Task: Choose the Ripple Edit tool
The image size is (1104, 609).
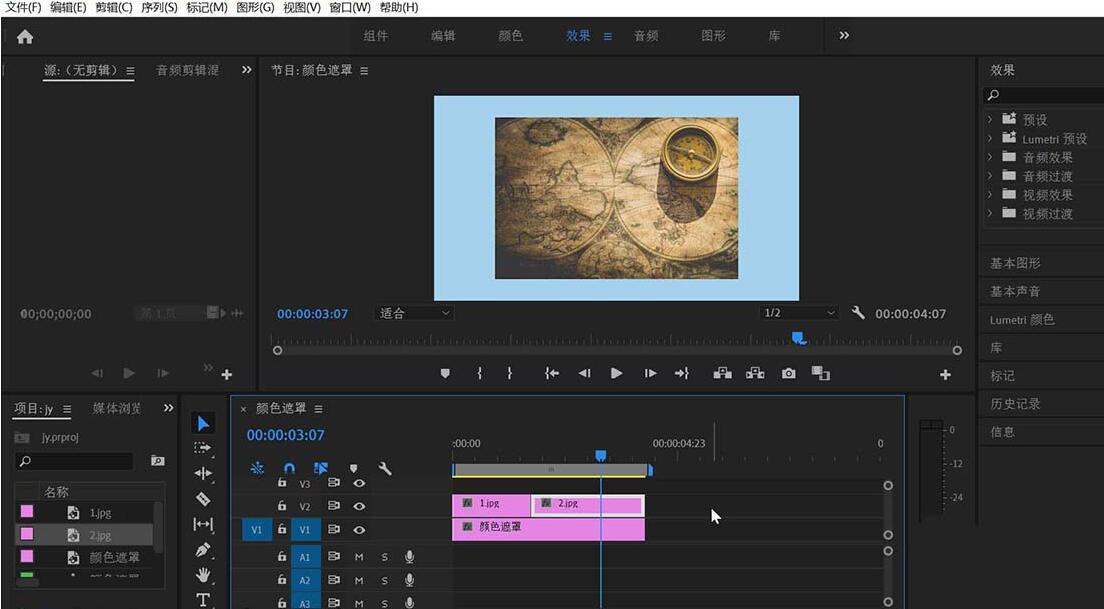Action: [204, 472]
